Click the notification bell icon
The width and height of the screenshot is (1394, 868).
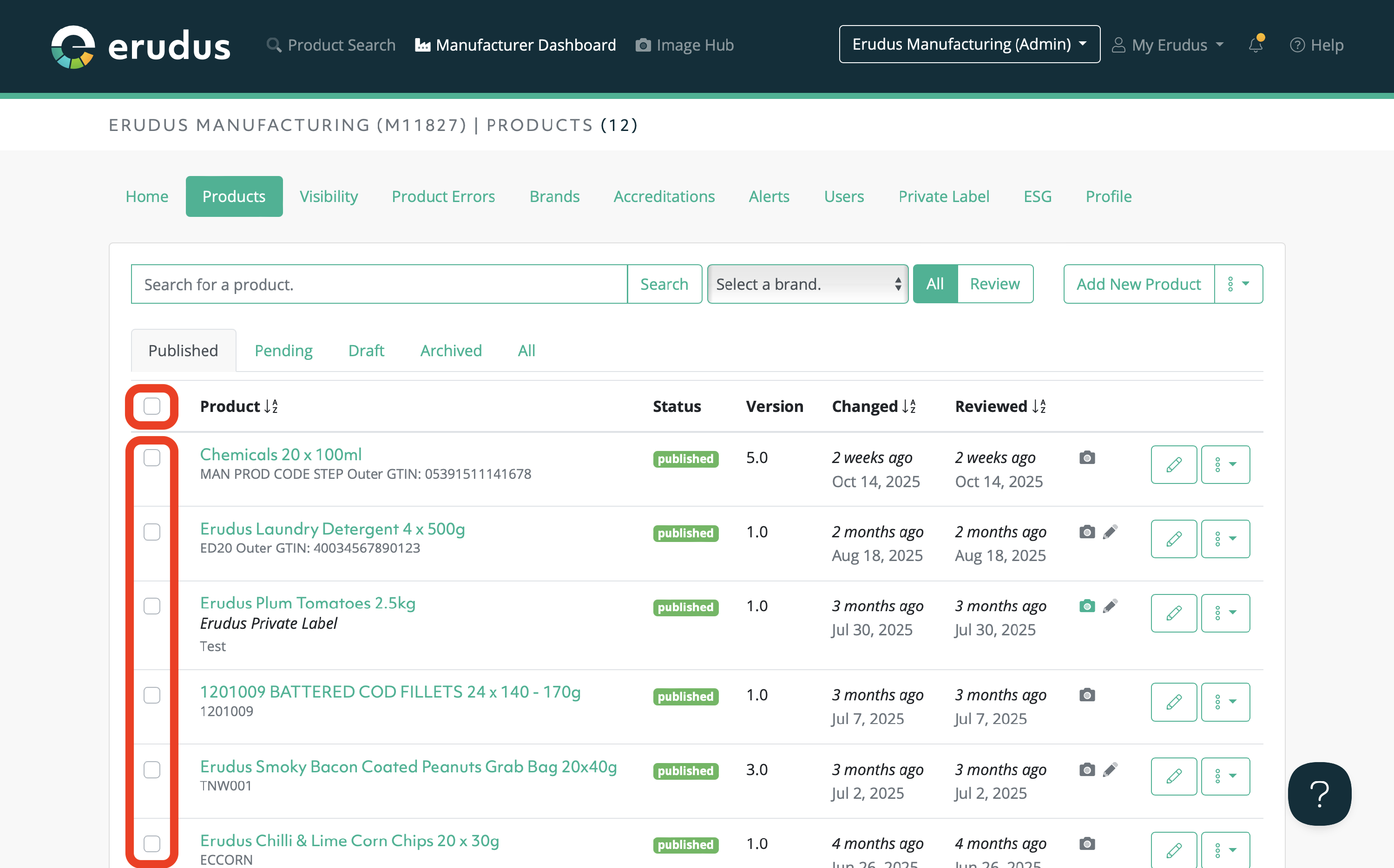click(x=1256, y=45)
